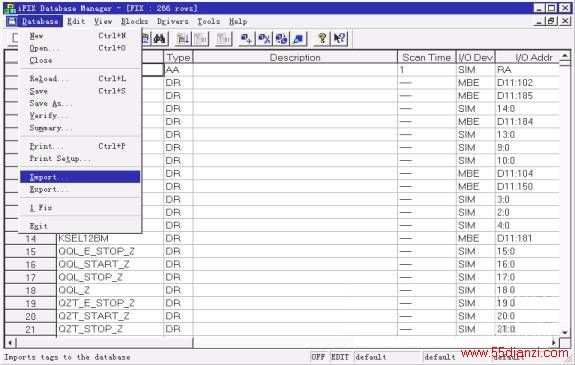Select row 17 QQL_STOP_Z tag cell
Screen dimensions: 575x365
point(110,277)
